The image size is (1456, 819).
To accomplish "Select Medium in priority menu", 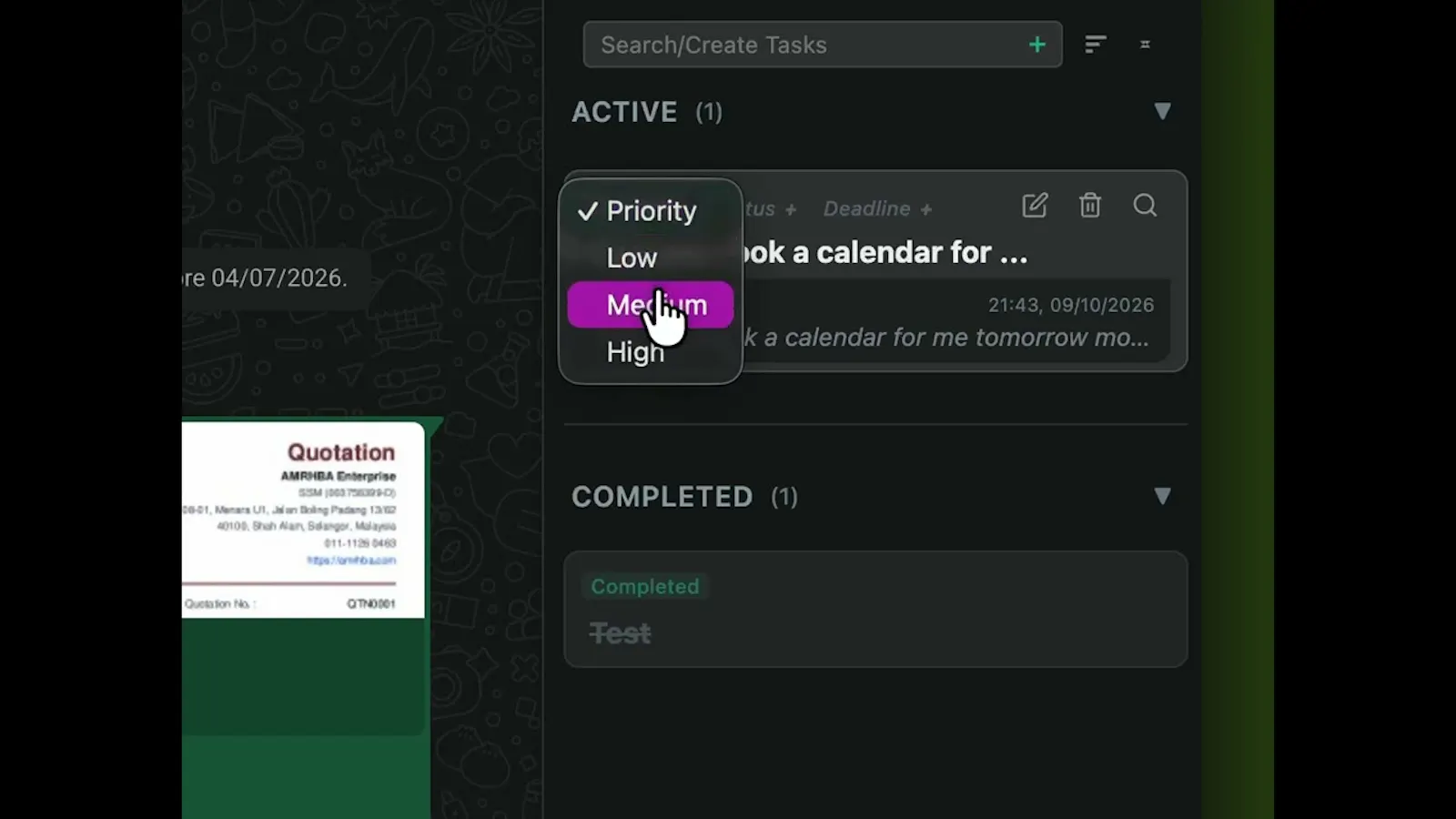I will click(651, 305).
